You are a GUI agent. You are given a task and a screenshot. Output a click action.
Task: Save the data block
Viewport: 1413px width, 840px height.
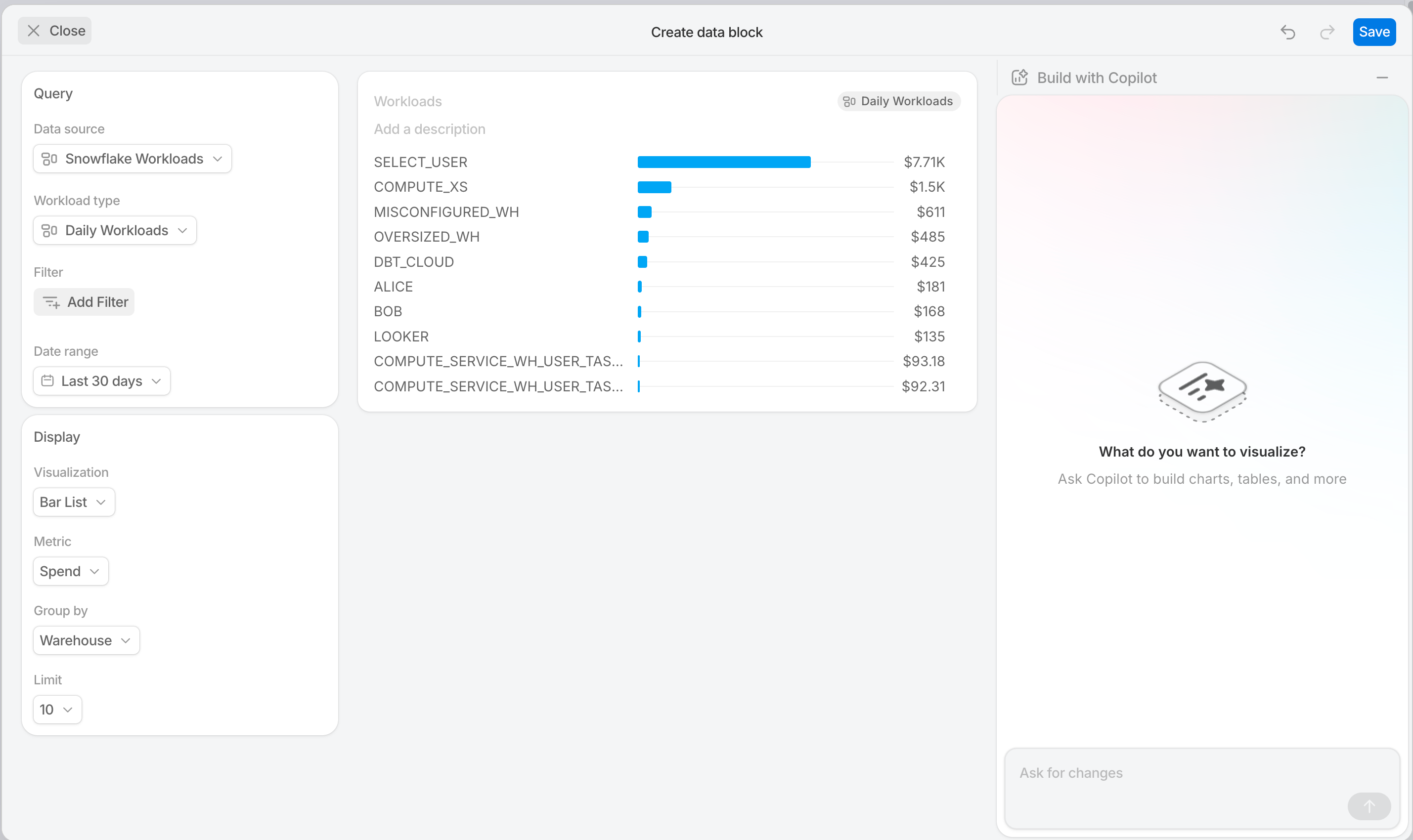1374,32
